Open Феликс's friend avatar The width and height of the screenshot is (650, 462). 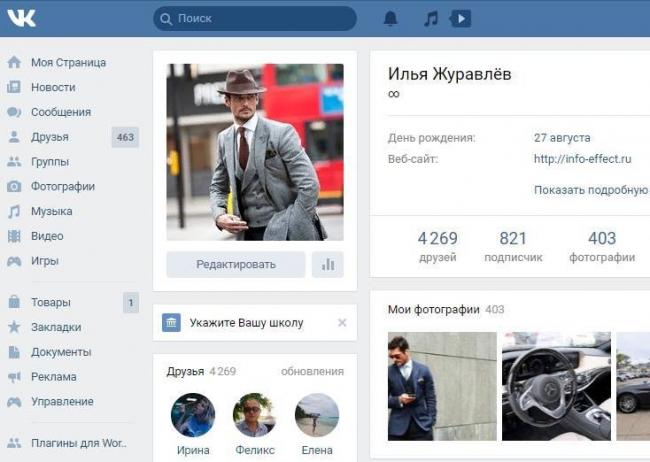tap(254, 415)
